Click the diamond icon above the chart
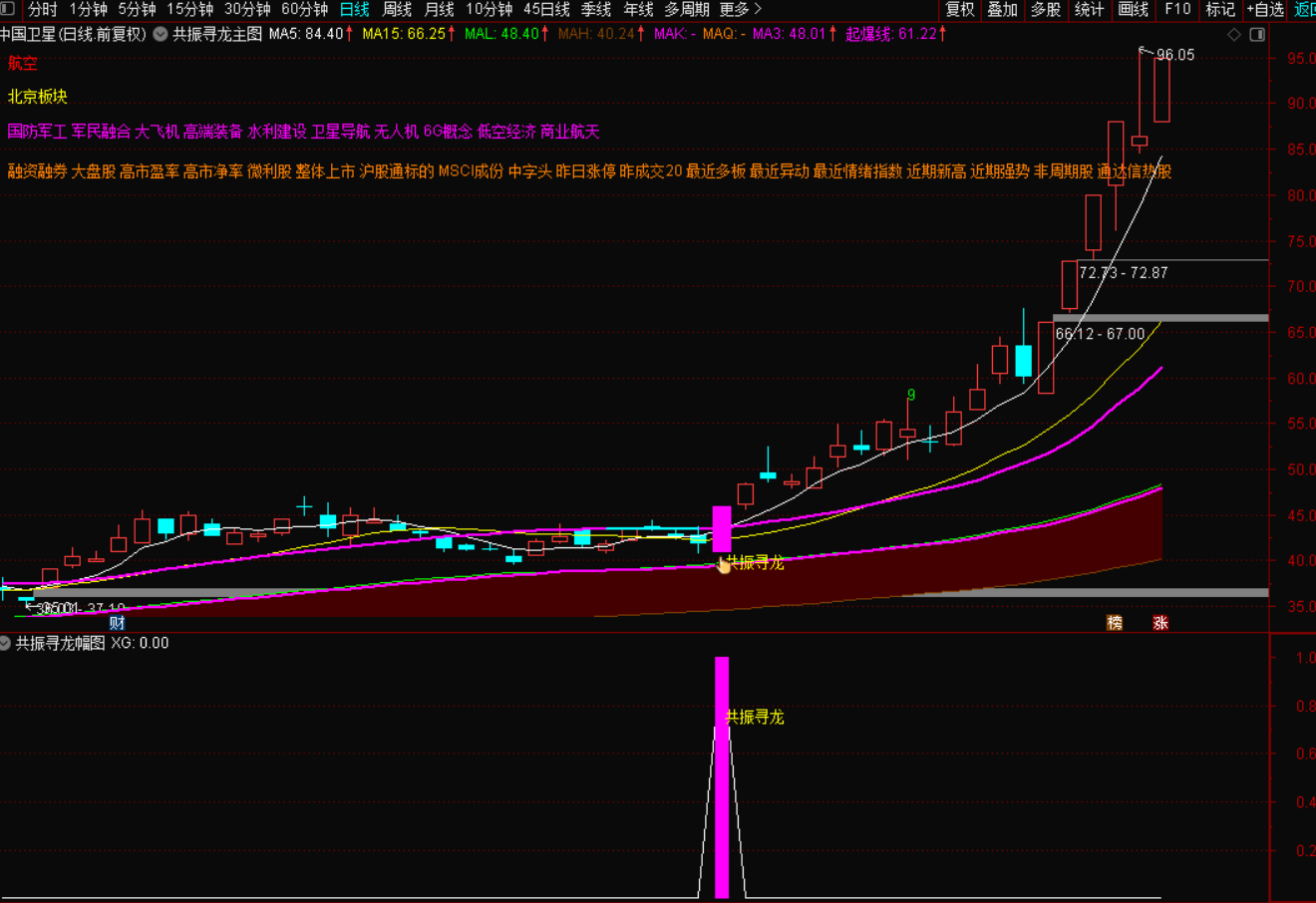The height and width of the screenshot is (903, 1316). pos(1234,35)
